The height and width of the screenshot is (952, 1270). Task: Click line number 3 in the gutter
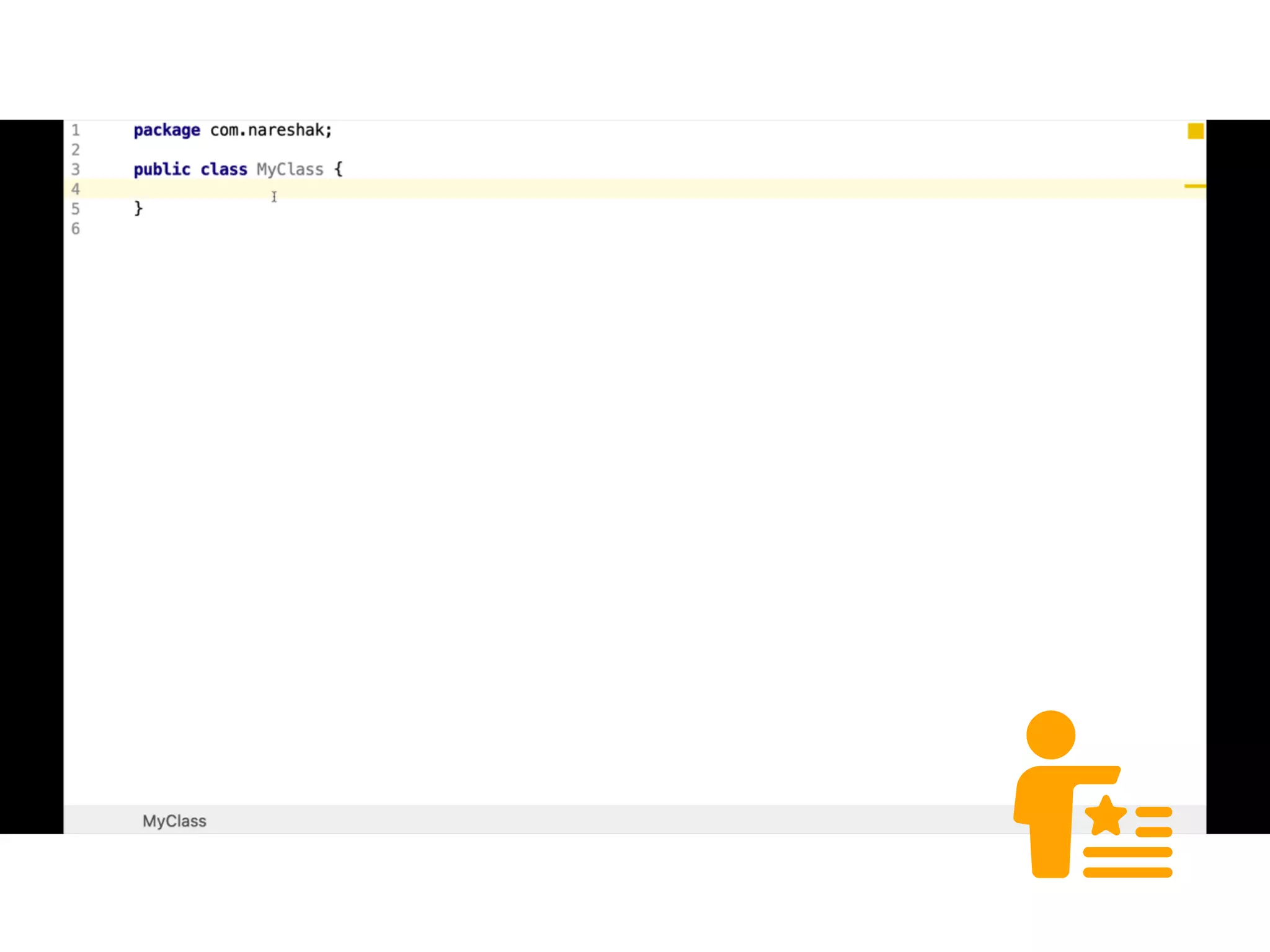pyautogui.click(x=76, y=170)
